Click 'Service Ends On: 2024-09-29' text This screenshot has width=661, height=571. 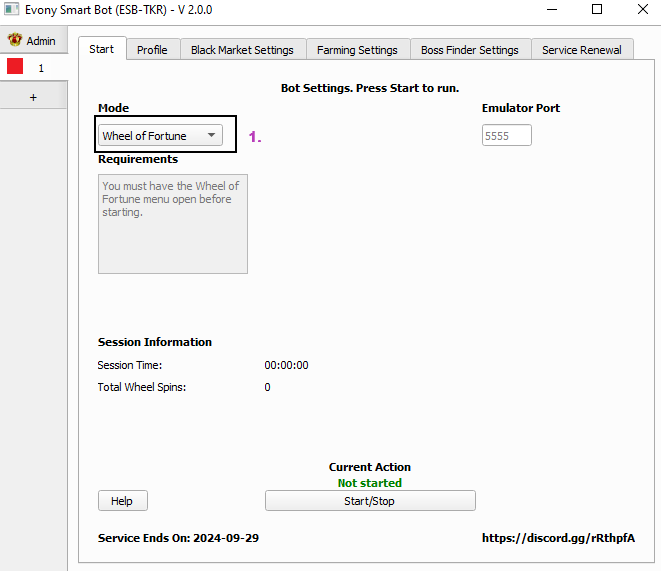[178, 538]
